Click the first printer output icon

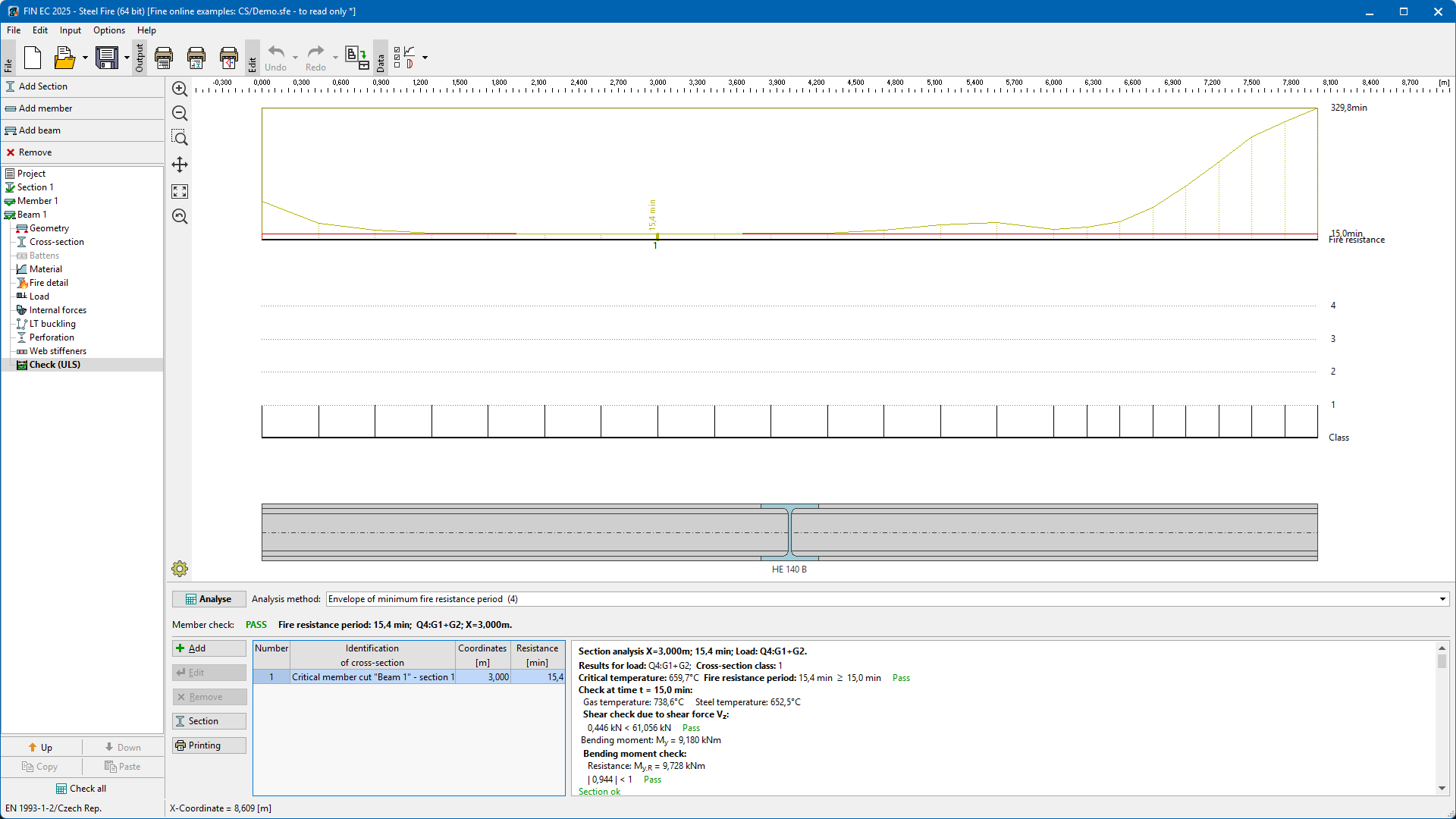point(164,58)
